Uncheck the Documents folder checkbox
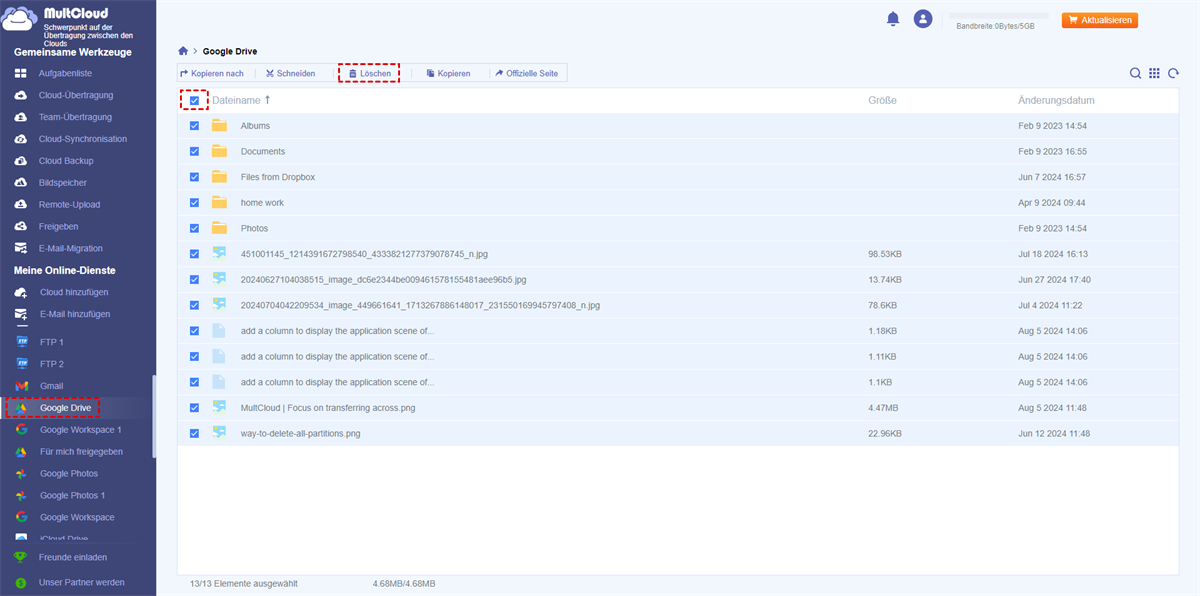Image resolution: width=1200 pixels, height=596 pixels. [x=194, y=152]
